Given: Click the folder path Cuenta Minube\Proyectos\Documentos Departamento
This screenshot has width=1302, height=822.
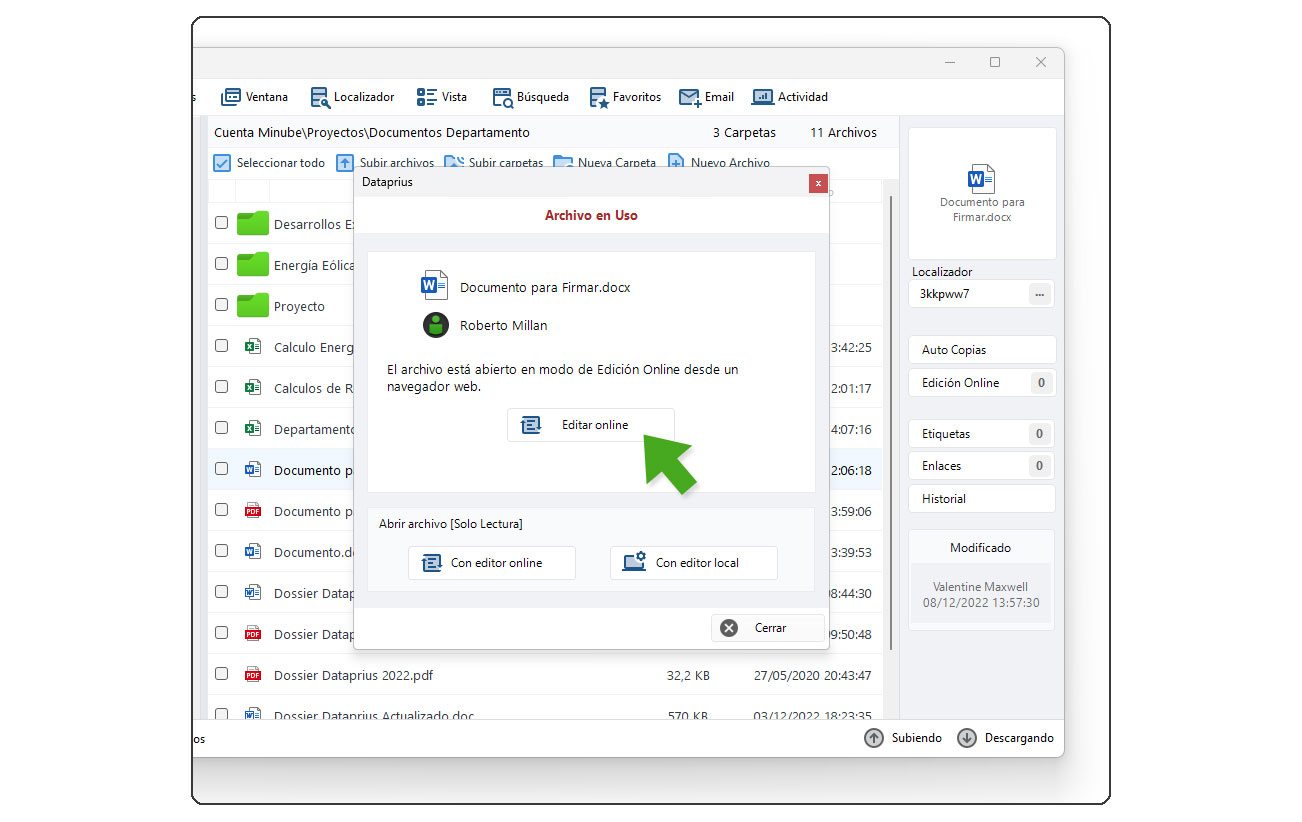Looking at the screenshot, I should (372, 132).
